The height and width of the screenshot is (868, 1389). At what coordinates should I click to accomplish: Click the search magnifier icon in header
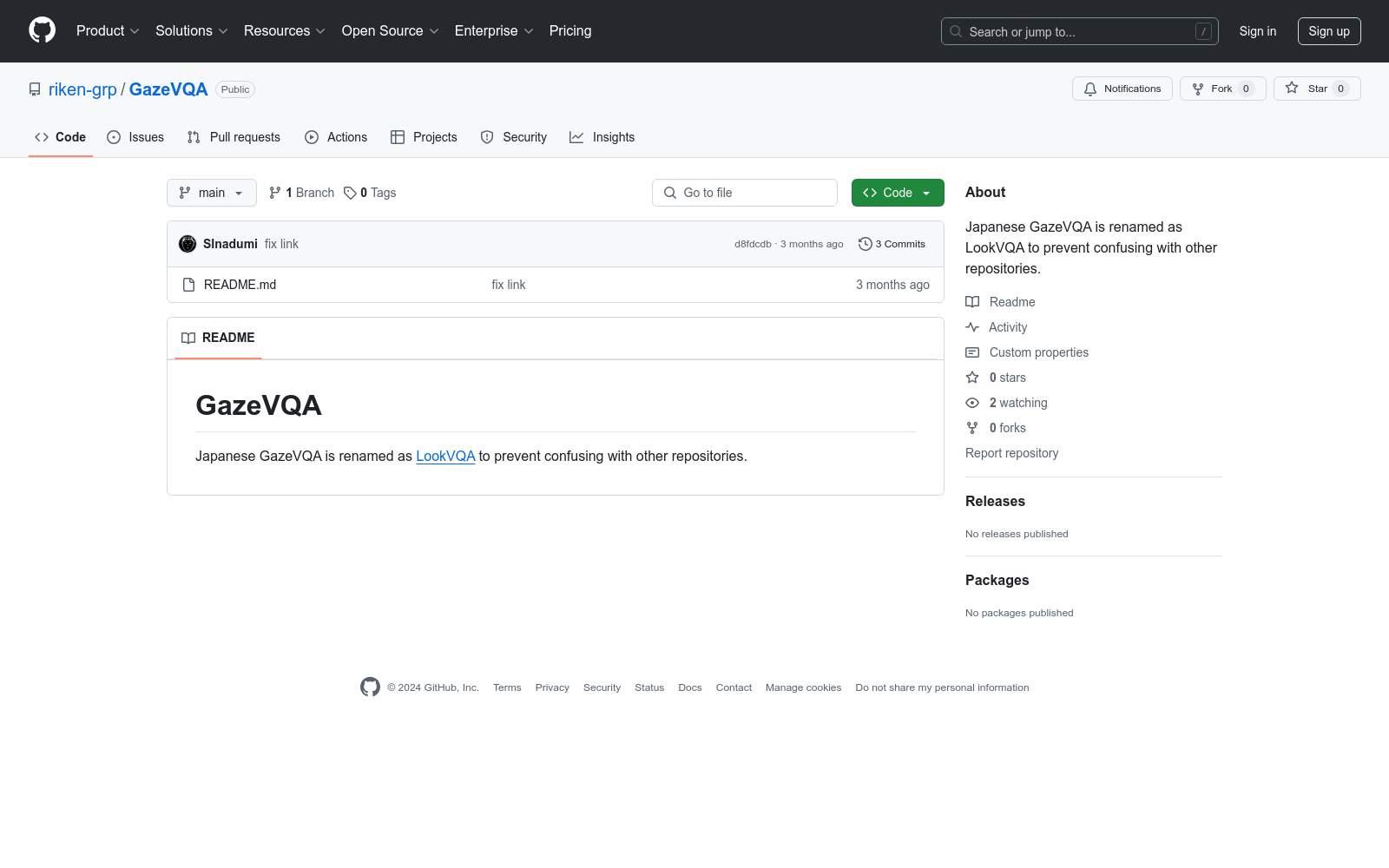pyautogui.click(x=956, y=31)
